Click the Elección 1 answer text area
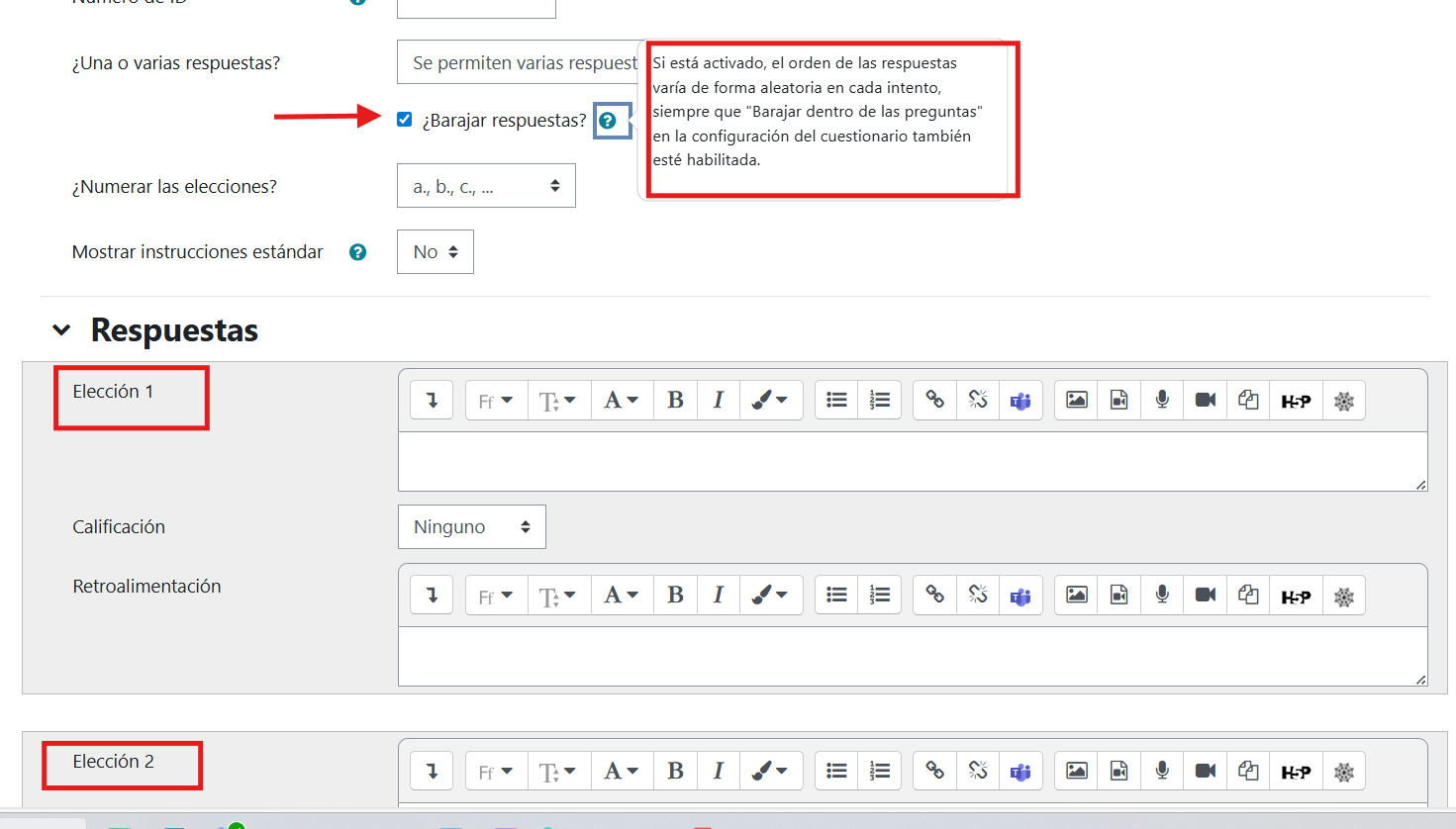 [913, 461]
